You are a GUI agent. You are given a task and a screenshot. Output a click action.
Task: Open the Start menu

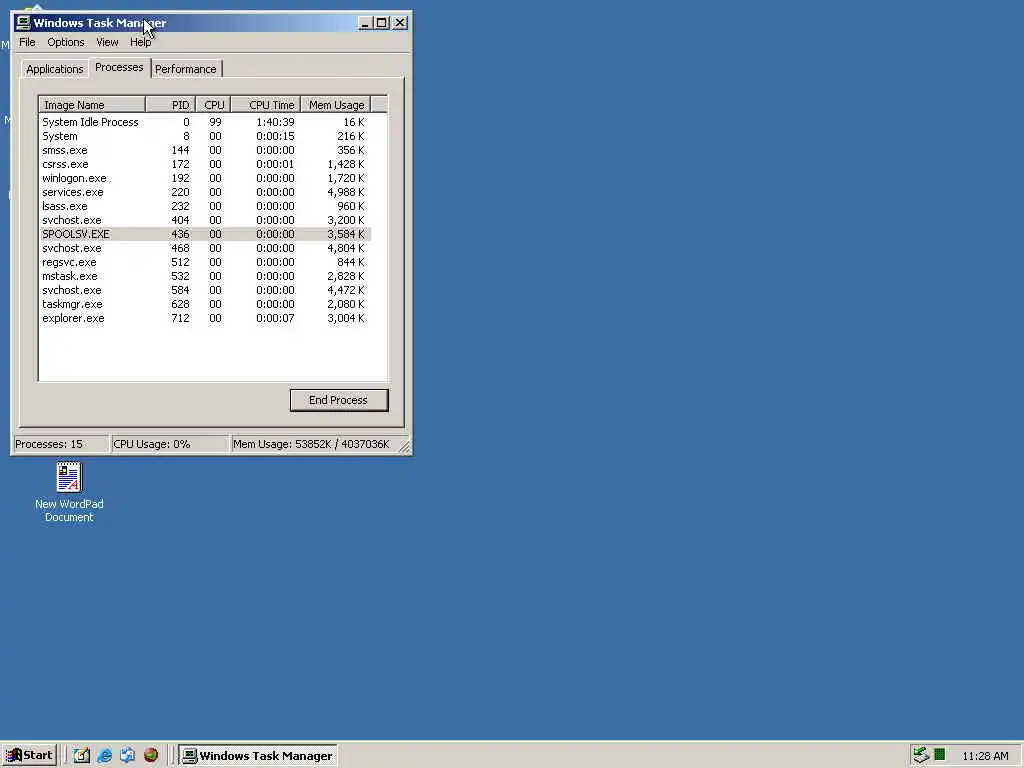pyautogui.click(x=29, y=756)
